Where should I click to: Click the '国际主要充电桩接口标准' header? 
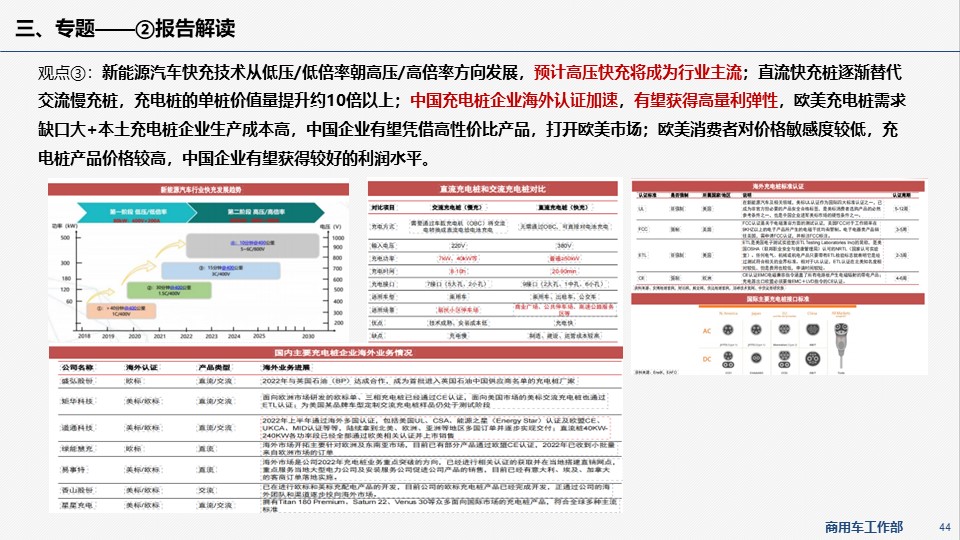point(778,299)
